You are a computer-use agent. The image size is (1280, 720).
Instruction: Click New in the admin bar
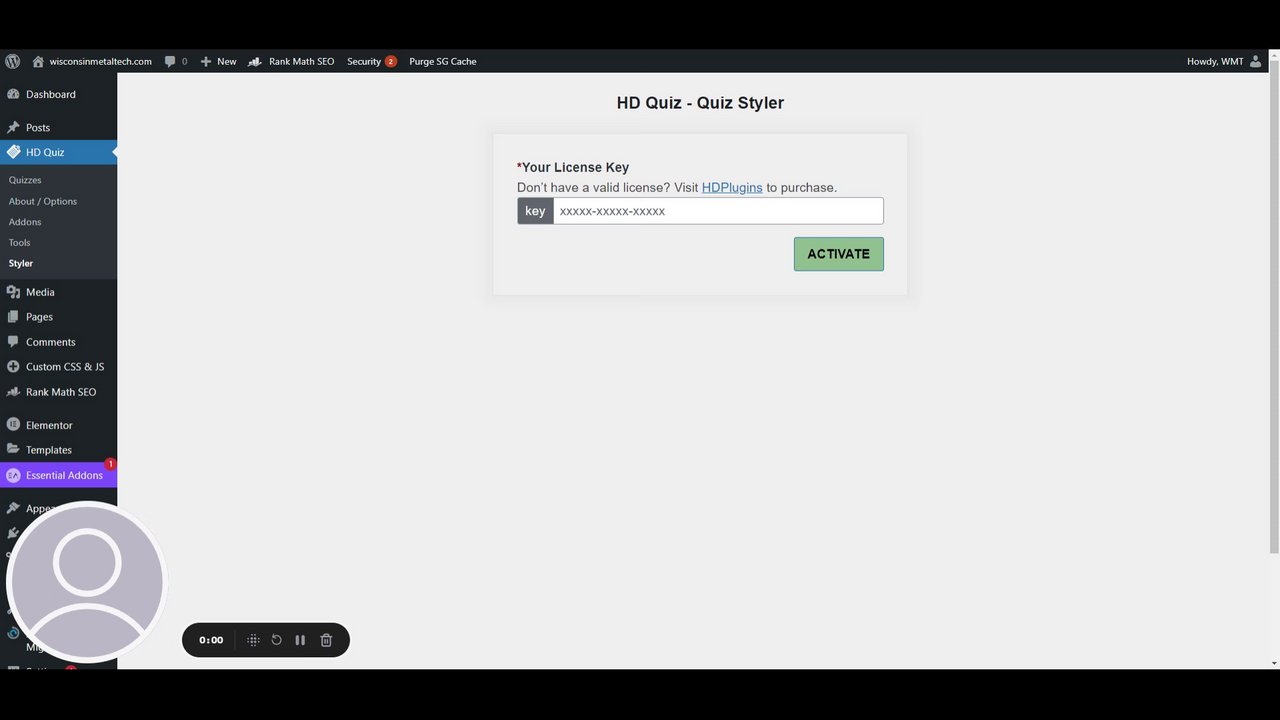tap(227, 61)
